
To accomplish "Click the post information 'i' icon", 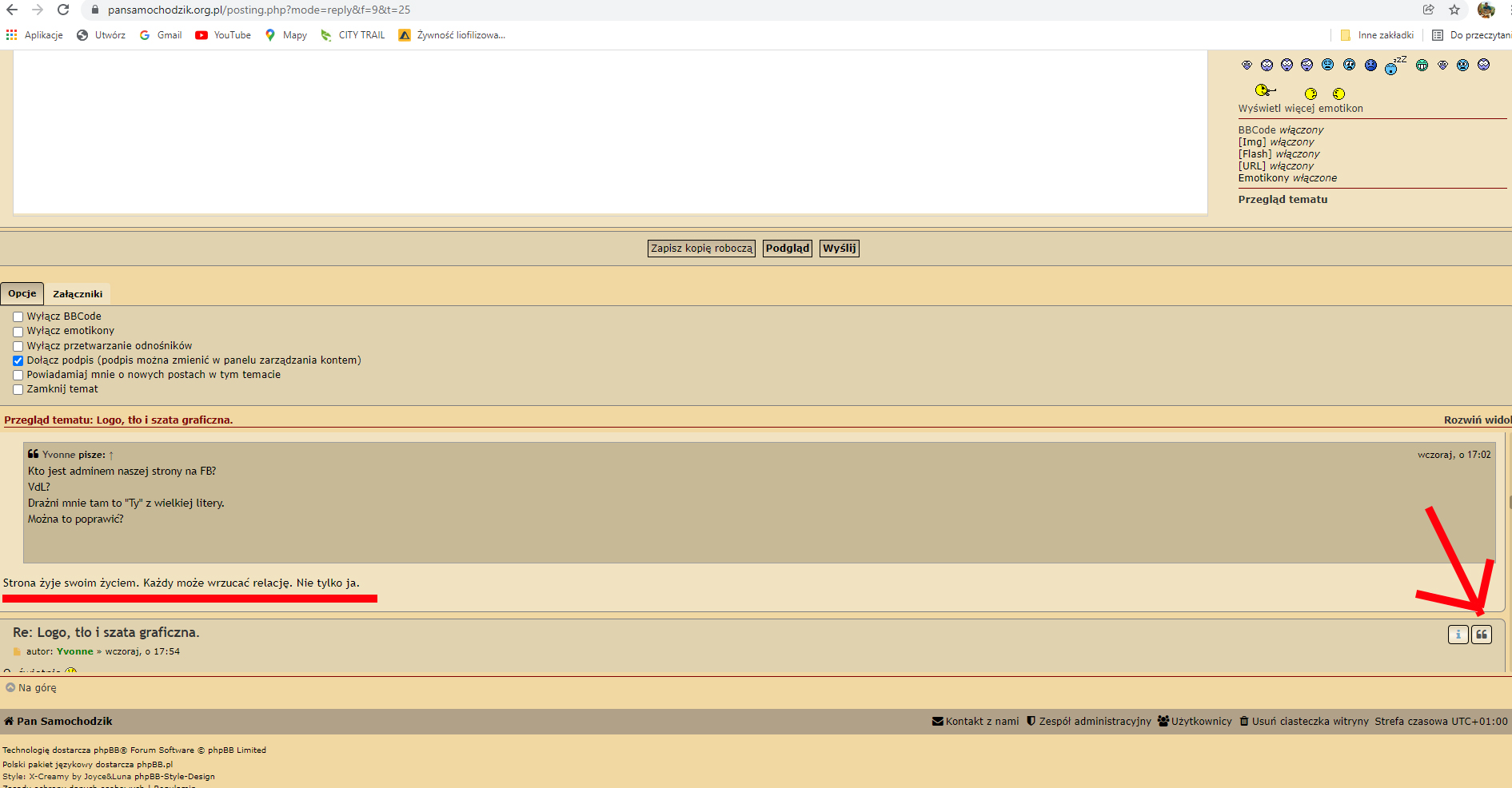I will click(x=1458, y=635).
